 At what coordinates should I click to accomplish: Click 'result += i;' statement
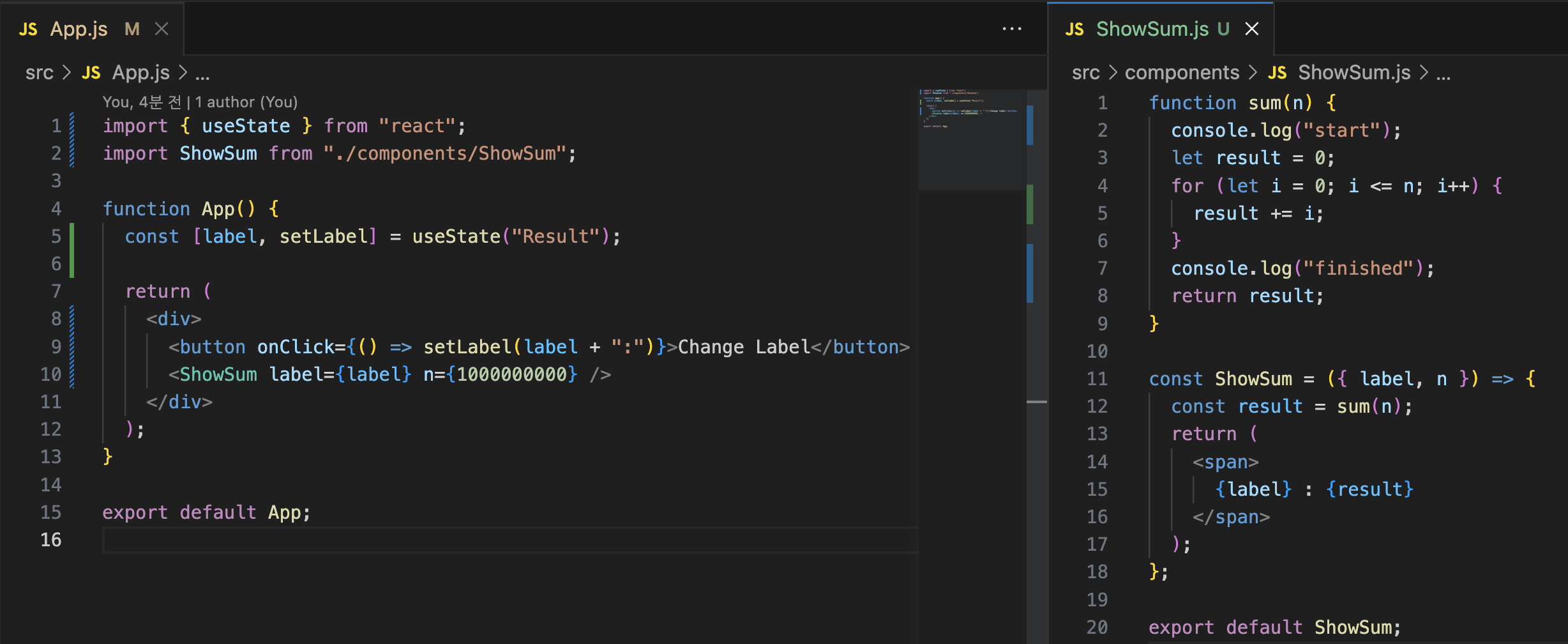[x=1258, y=213]
